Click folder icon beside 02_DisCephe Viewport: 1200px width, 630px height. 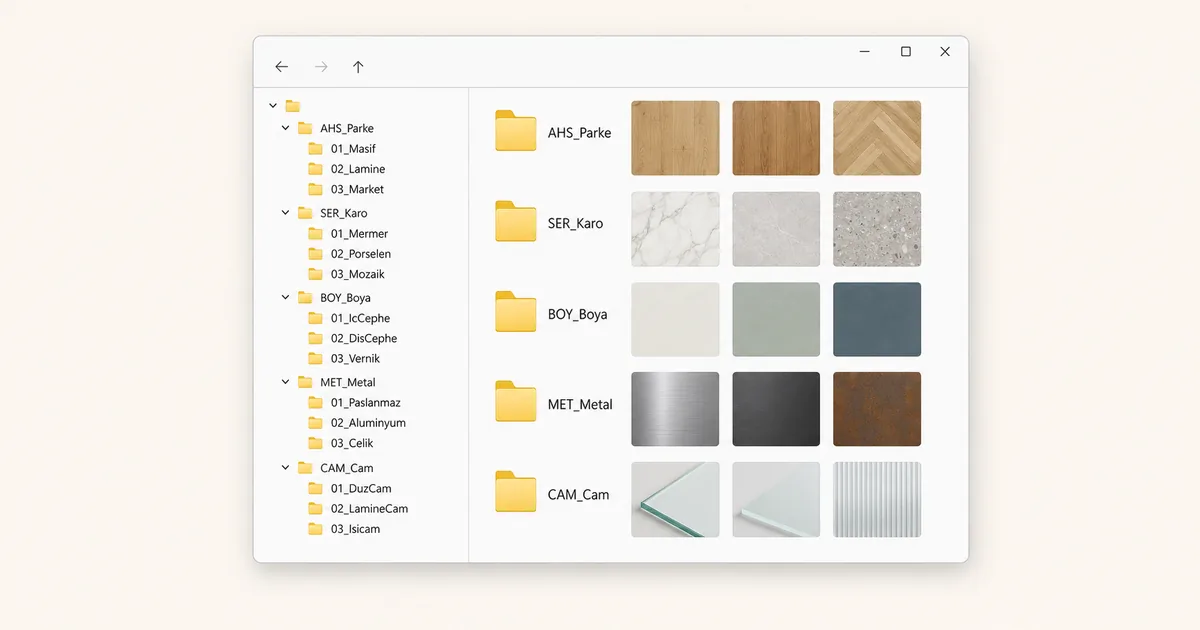point(316,338)
